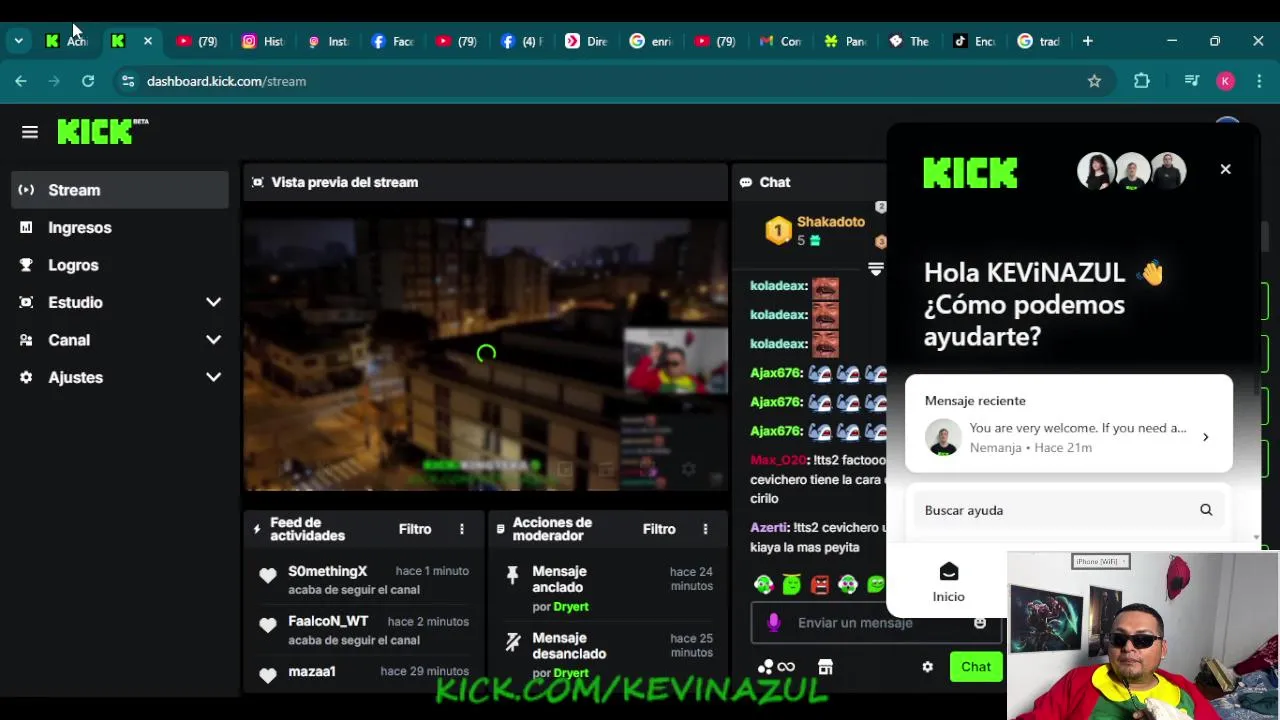The height and width of the screenshot is (720, 1280).
Task: Open the shop icon below chat
Action: tap(825, 667)
